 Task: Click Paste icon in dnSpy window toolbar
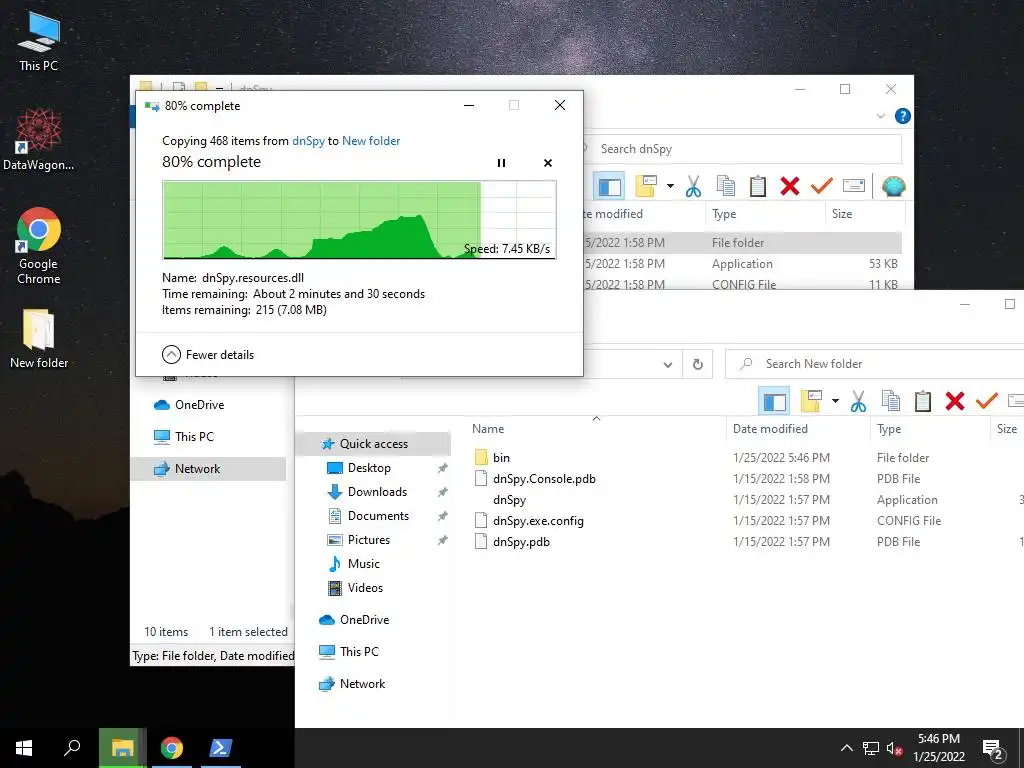point(758,187)
